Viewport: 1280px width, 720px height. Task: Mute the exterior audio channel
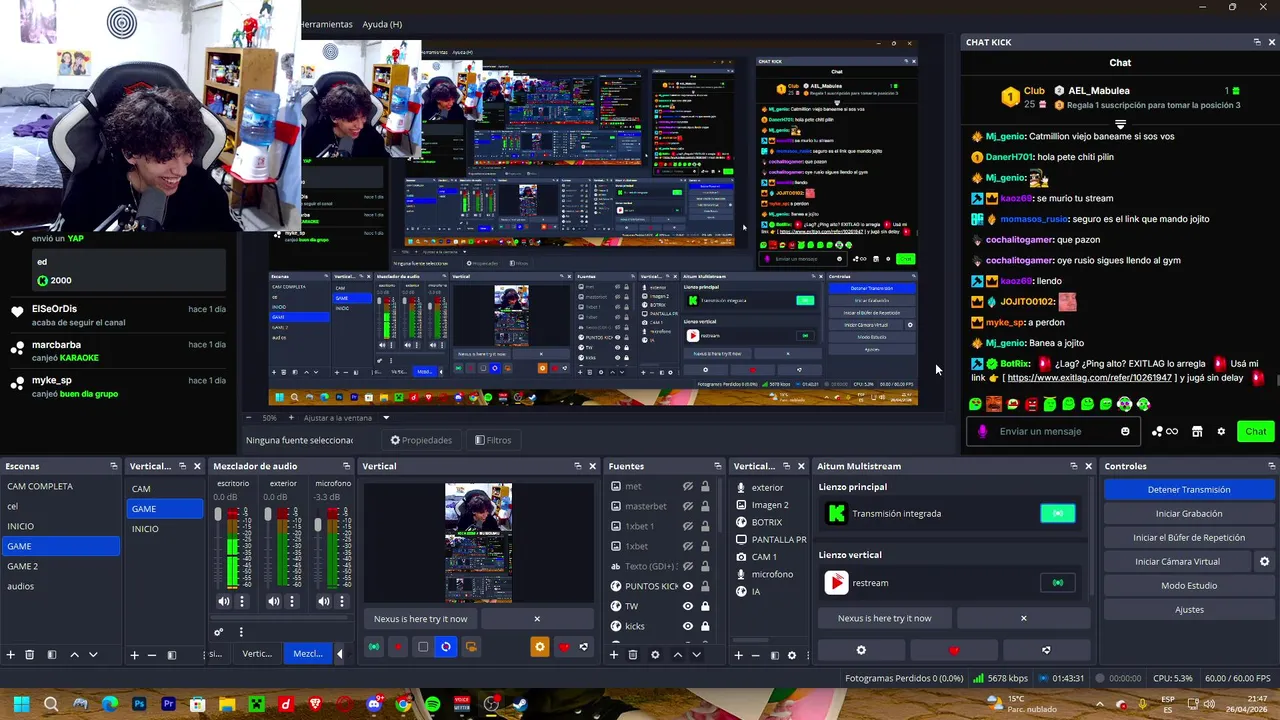[273, 601]
